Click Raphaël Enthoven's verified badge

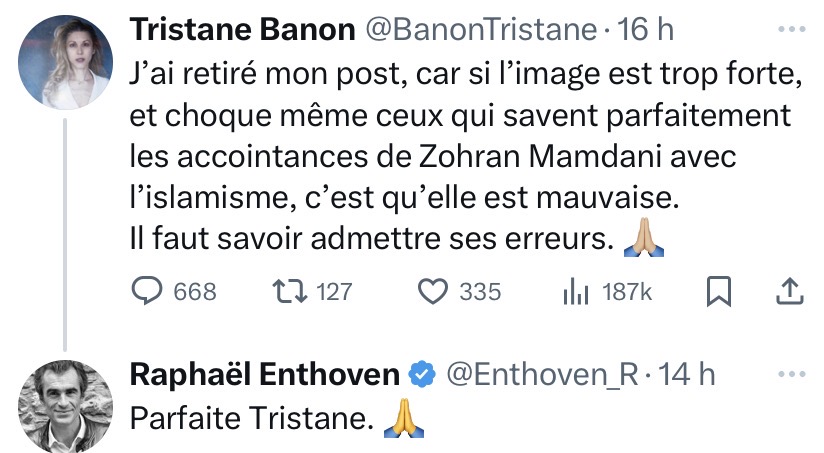(x=423, y=375)
